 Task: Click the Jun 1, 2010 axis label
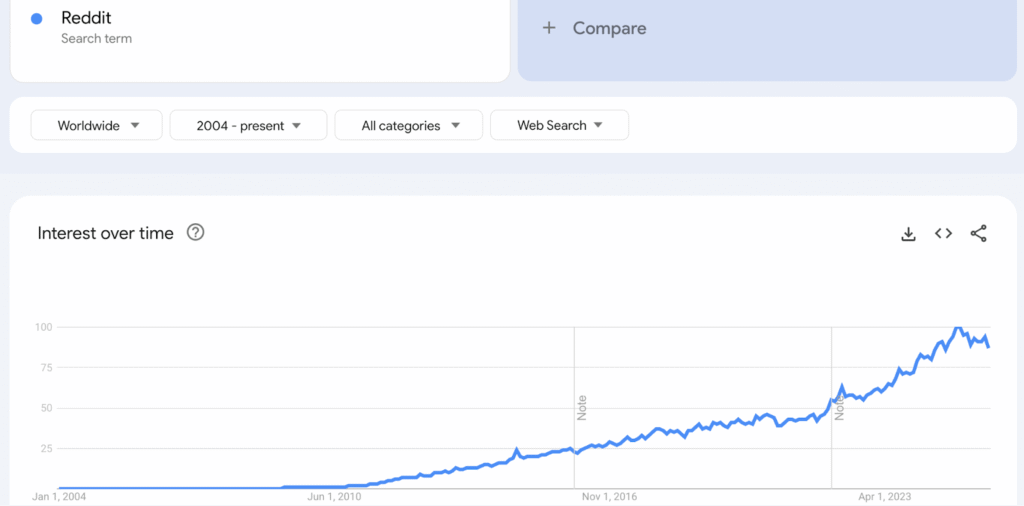point(334,496)
